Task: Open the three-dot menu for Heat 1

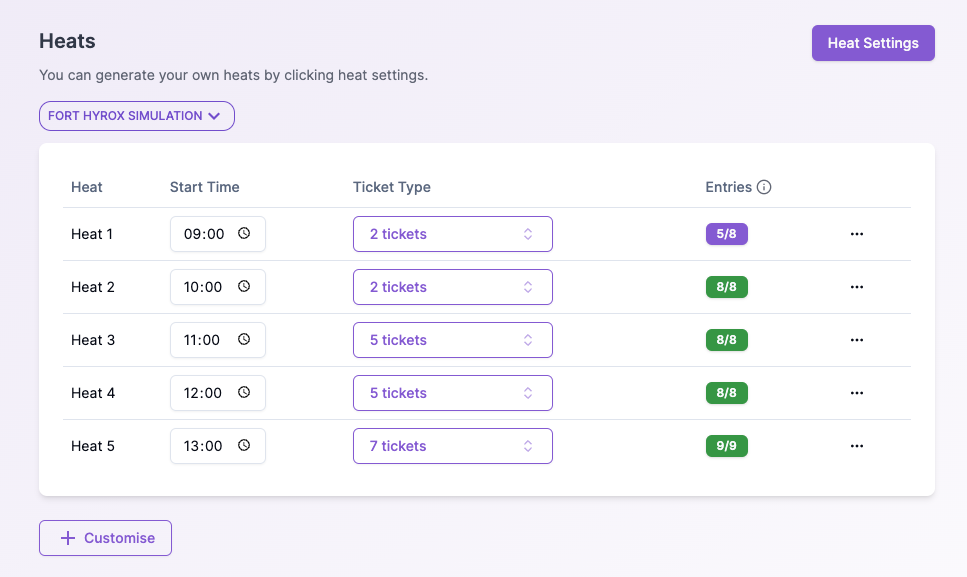Action: (856, 234)
